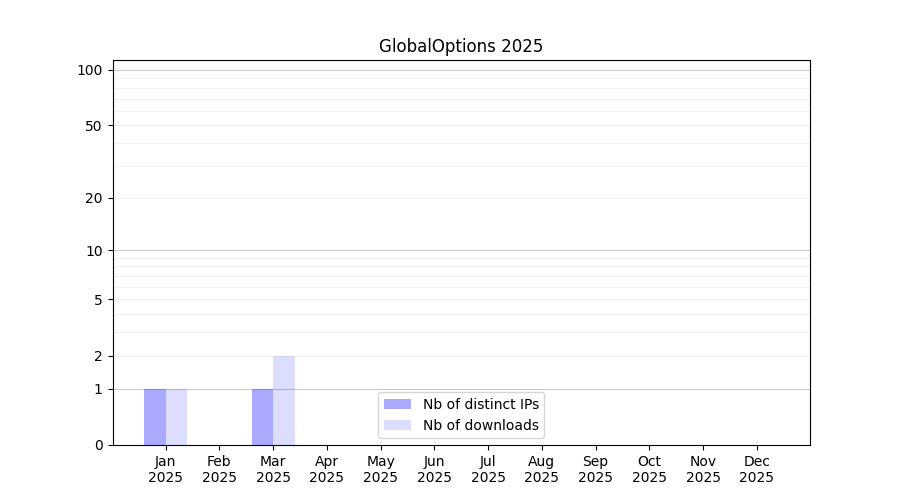Click the Apr 2025 x-axis label

[x=327, y=469]
